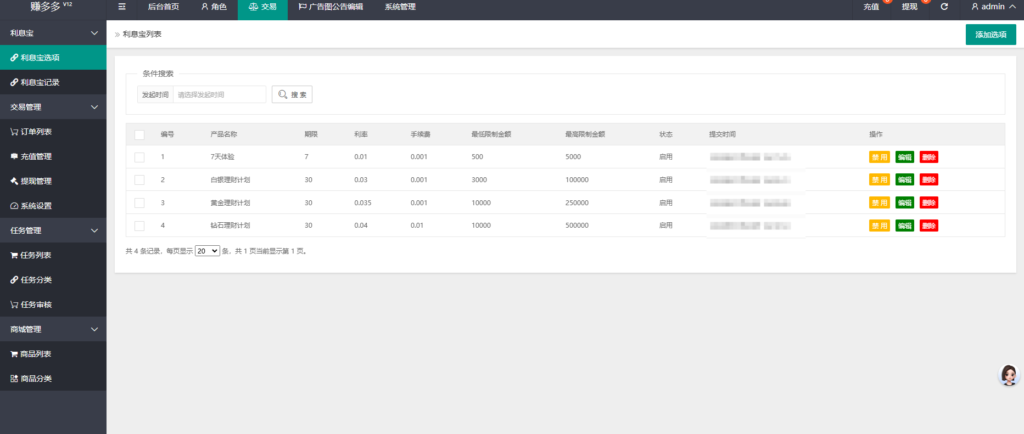Open the 提现 notification in top bar
This screenshot has height=434, width=1024.
point(910,7)
